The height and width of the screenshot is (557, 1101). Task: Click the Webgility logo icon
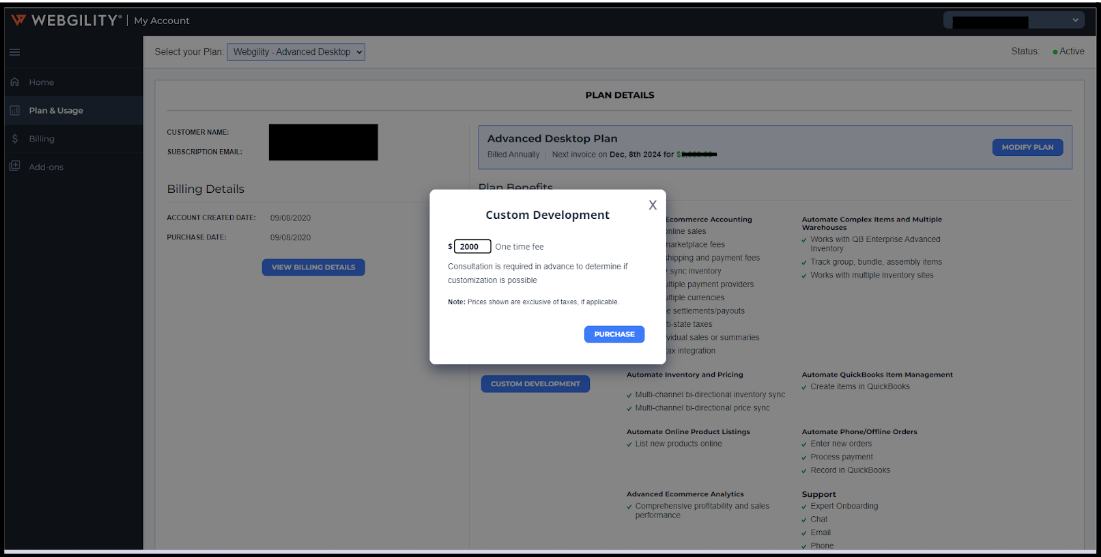pos(17,20)
